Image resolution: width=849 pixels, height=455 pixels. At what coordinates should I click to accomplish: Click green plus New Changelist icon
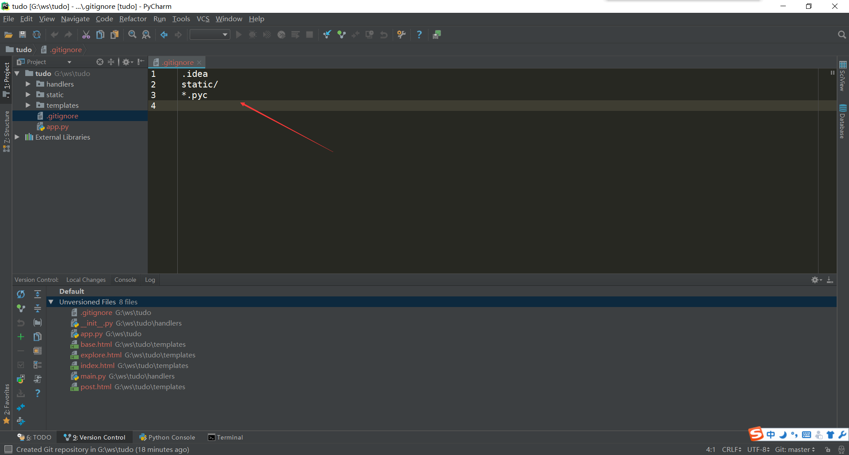click(x=21, y=337)
